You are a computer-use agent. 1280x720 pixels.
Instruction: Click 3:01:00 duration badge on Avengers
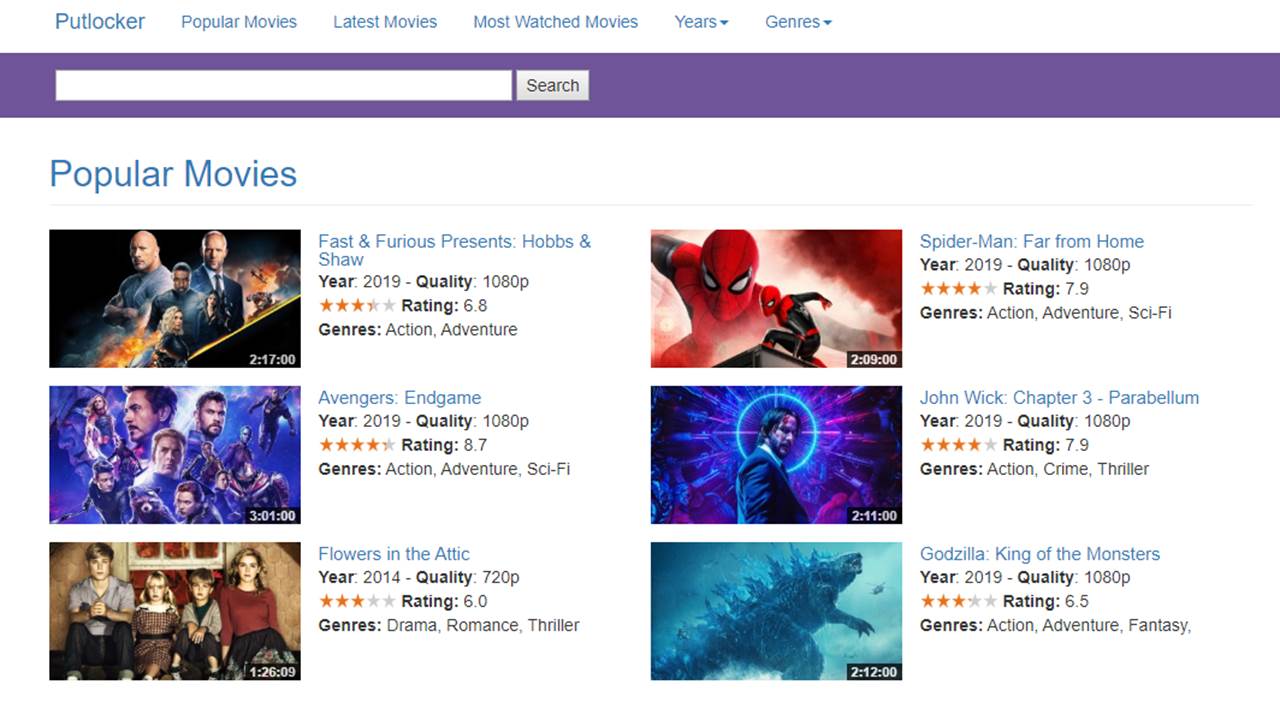pos(272,515)
